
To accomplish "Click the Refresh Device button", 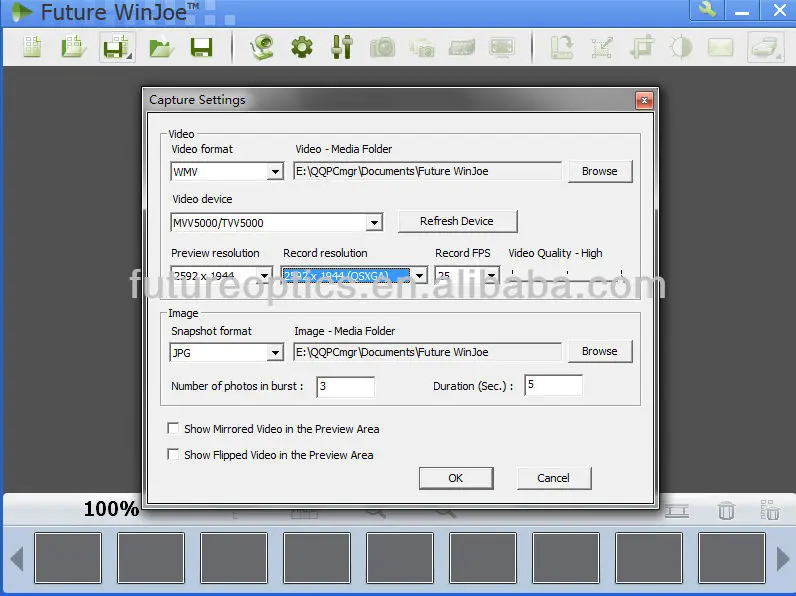I will pyautogui.click(x=457, y=221).
